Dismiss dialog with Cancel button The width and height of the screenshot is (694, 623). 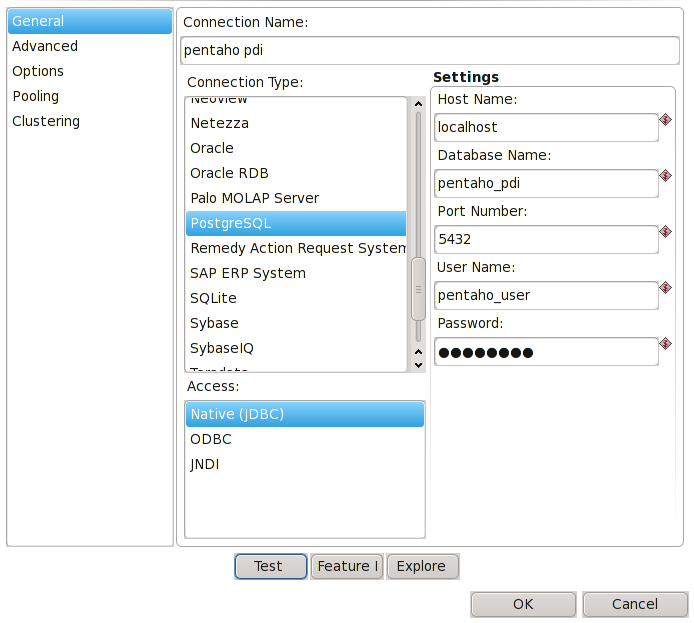pos(635,604)
